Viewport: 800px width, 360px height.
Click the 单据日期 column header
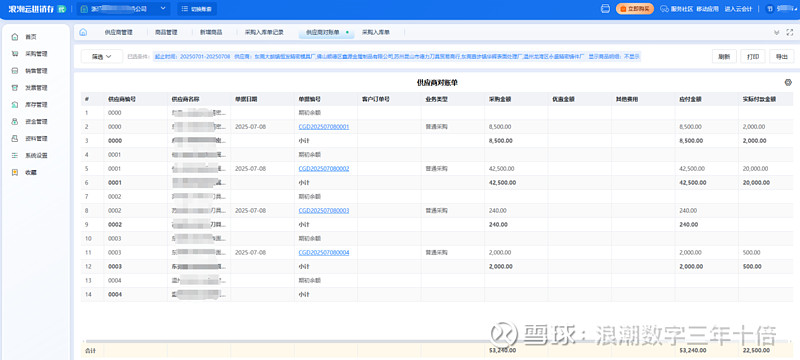point(262,99)
